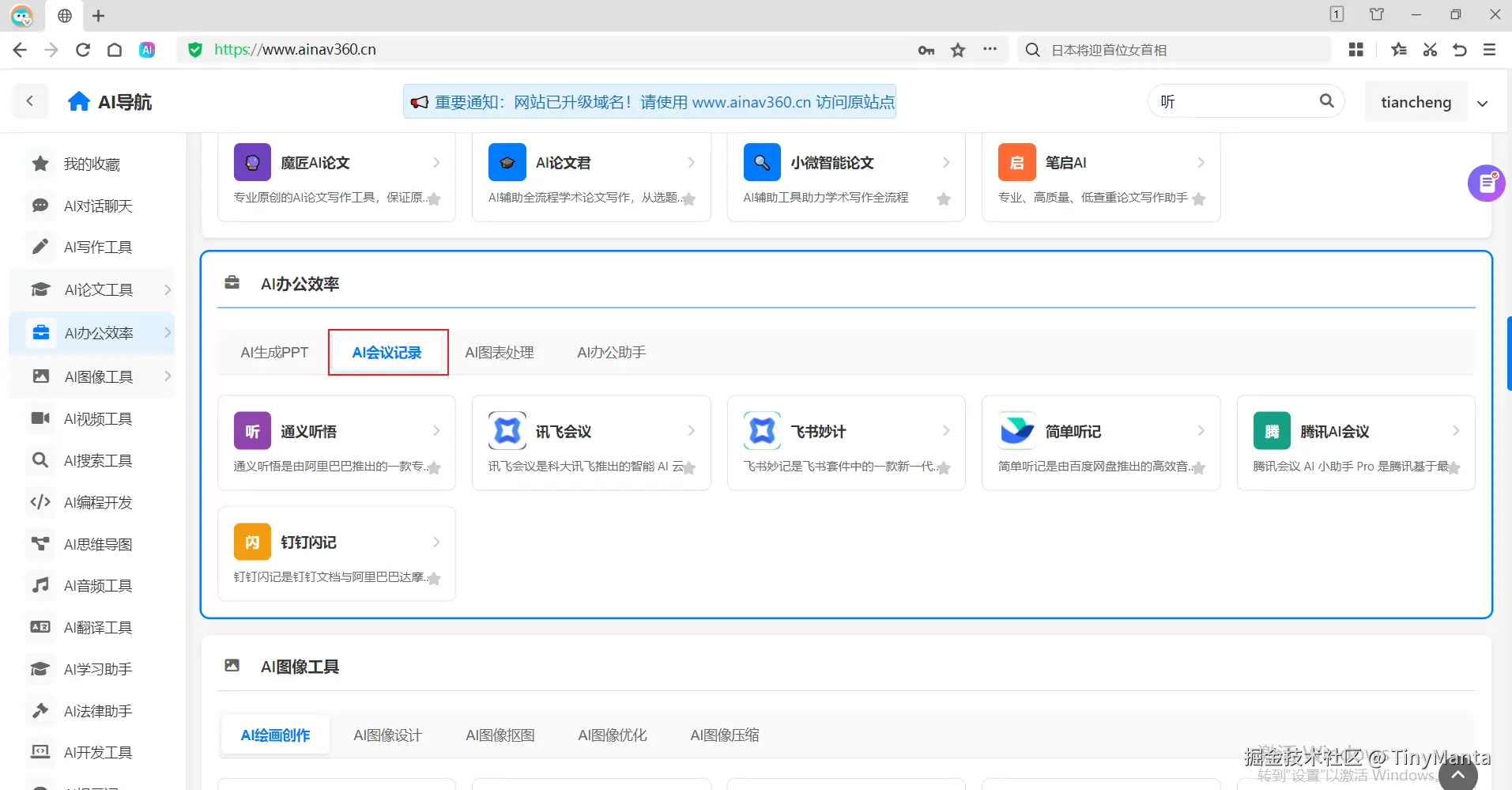Expand the AI论文工具 category chevron

pyautogui.click(x=168, y=289)
